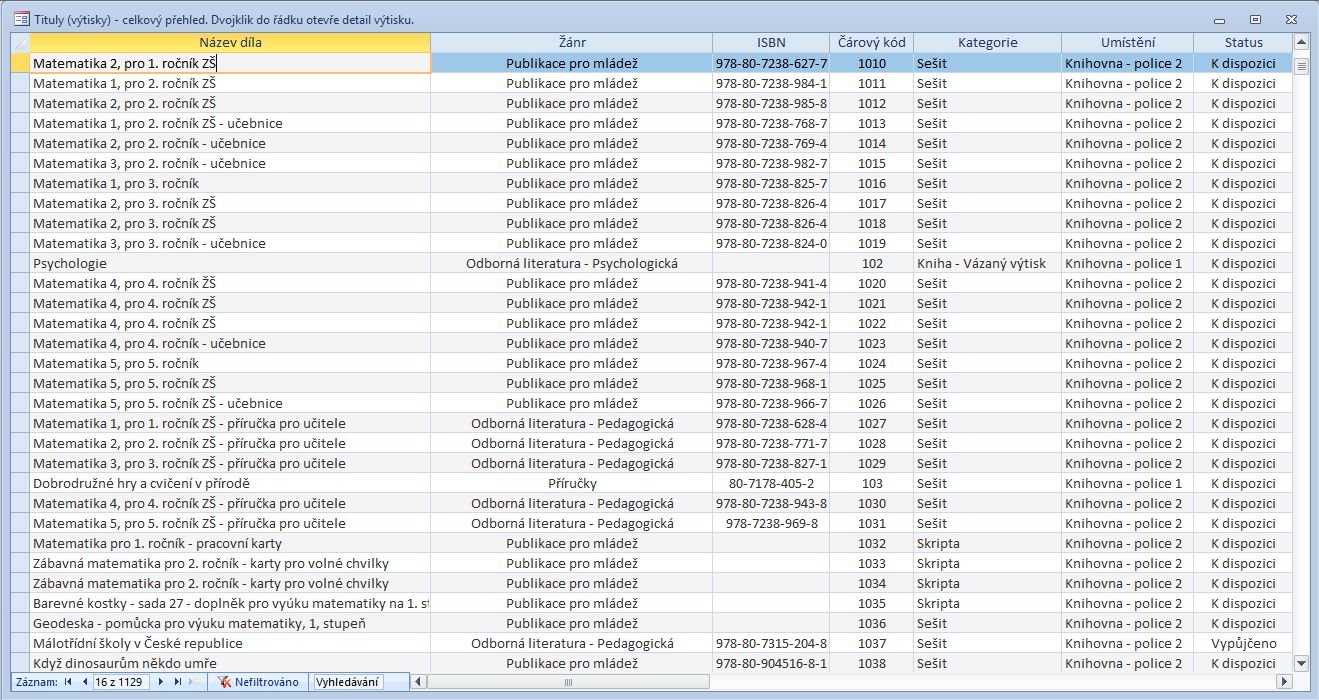Click the 'Geodeska - pomůcka pro výuku matematiky' title
1319x700 pixels.
coord(230,623)
